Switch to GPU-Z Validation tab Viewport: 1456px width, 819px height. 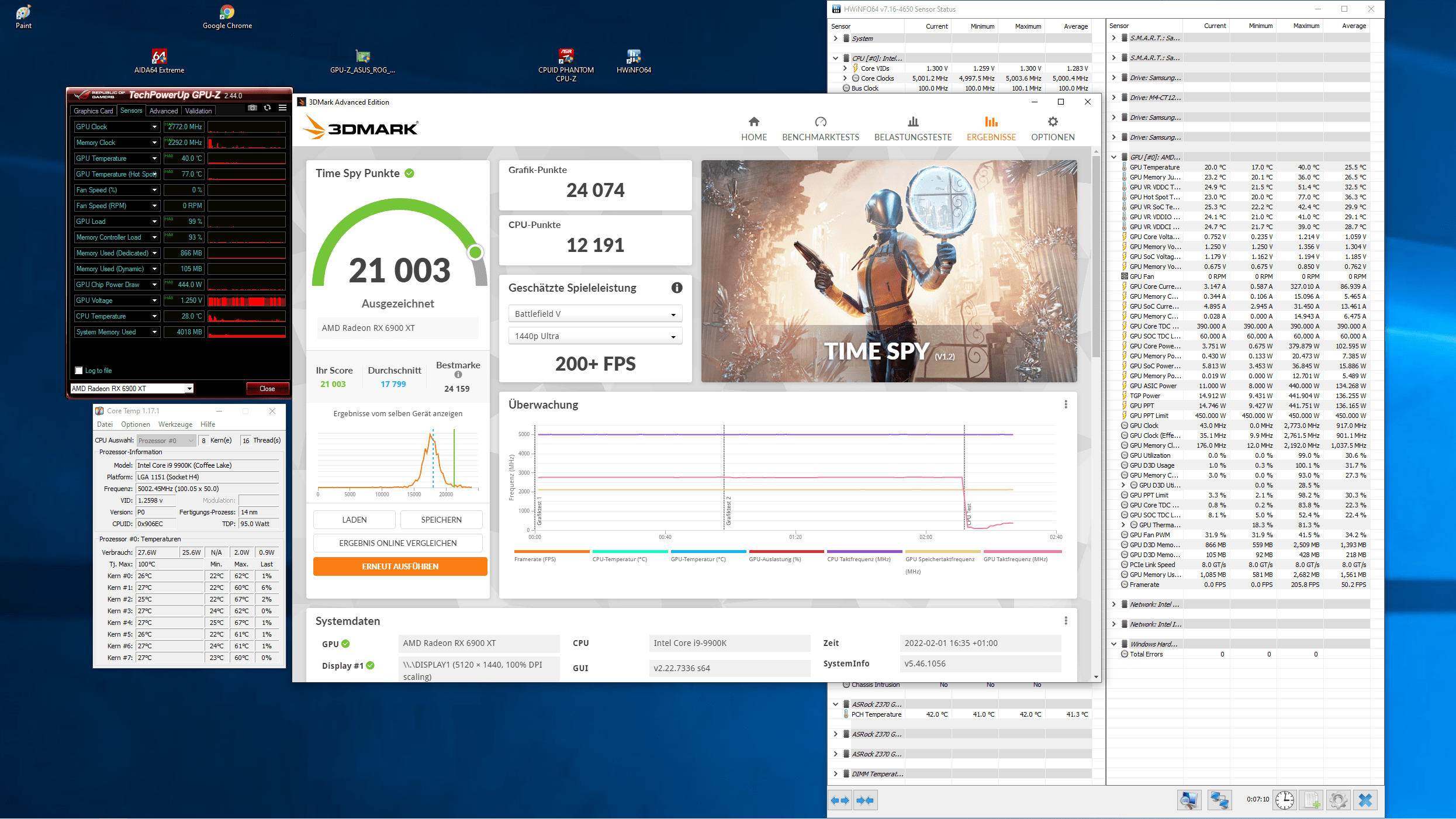click(199, 111)
